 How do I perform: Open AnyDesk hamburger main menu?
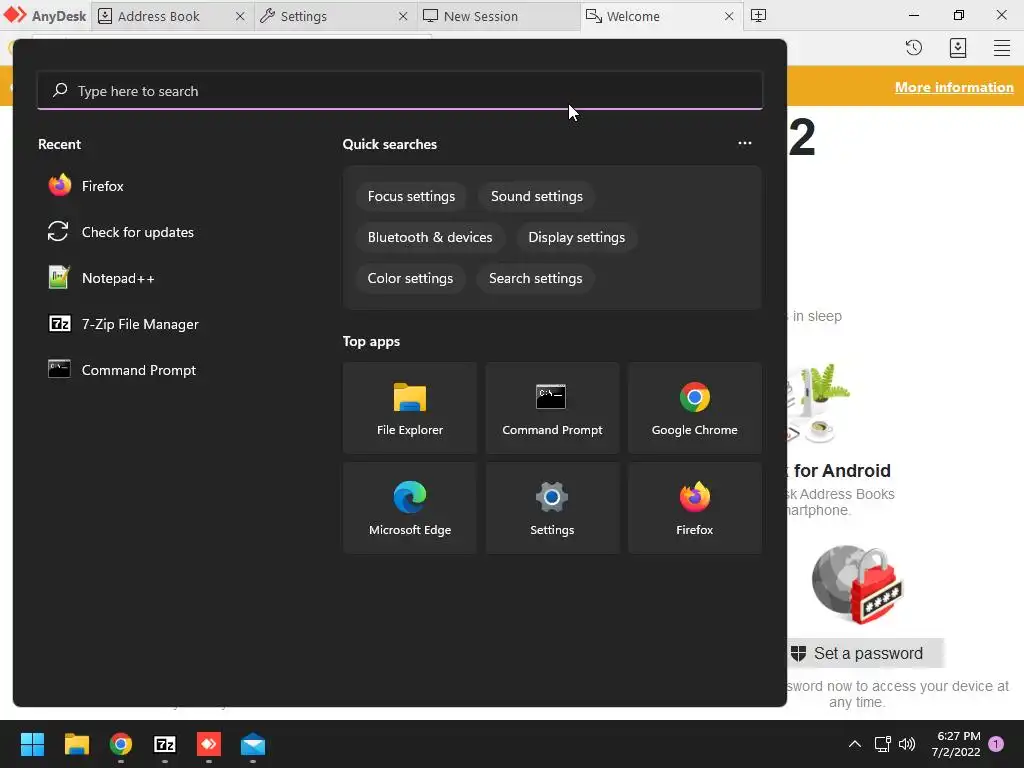pyautogui.click(x=1002, y=48)
